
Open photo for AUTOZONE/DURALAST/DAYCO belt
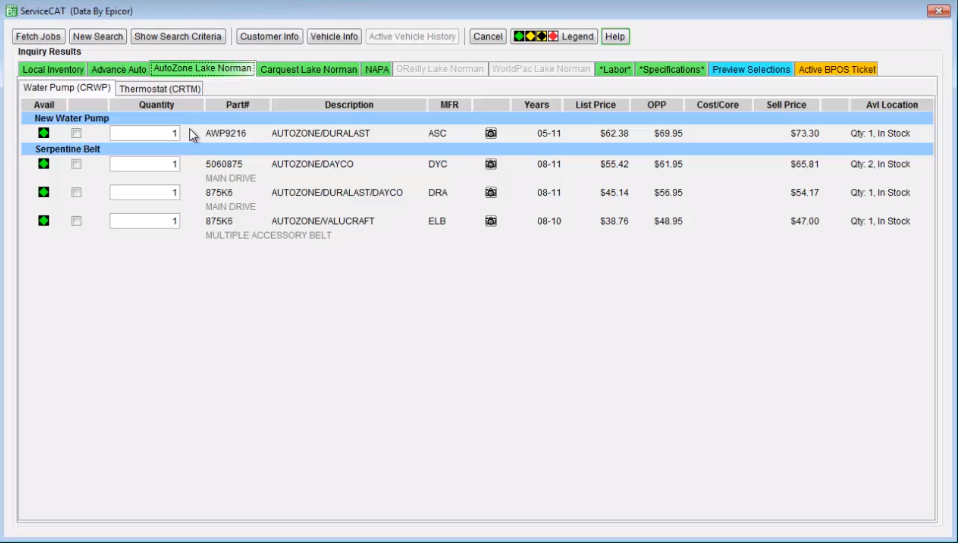pyautogui.click(x=491, y=193)
